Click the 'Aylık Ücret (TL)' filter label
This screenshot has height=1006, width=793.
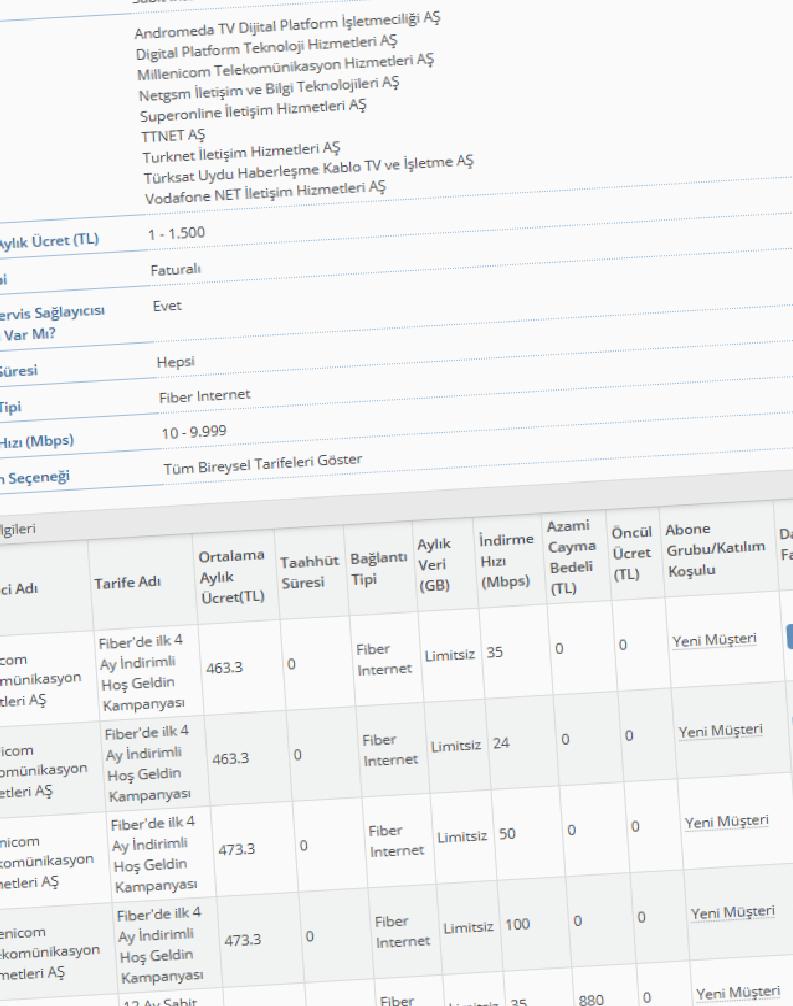click(48, 242)
